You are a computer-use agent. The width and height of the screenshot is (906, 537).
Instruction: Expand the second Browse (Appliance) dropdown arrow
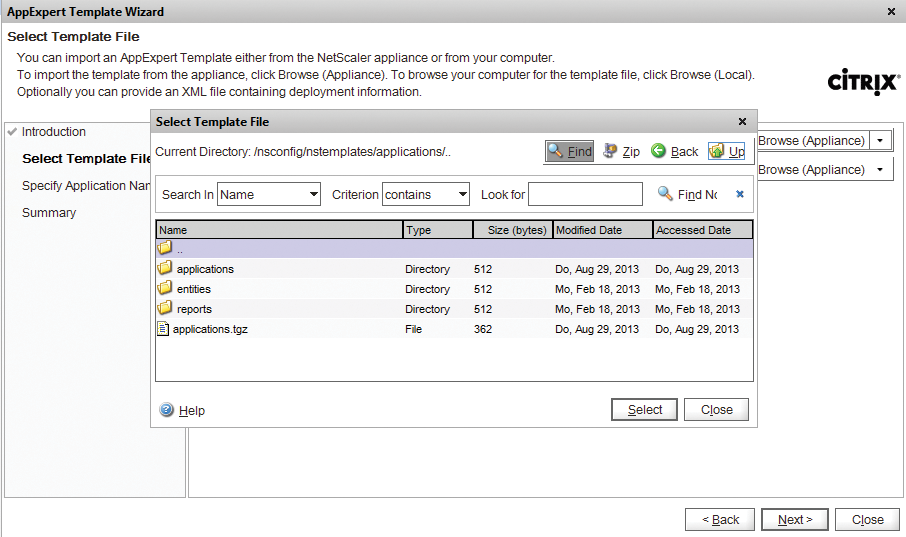click(x=880, y=169)
